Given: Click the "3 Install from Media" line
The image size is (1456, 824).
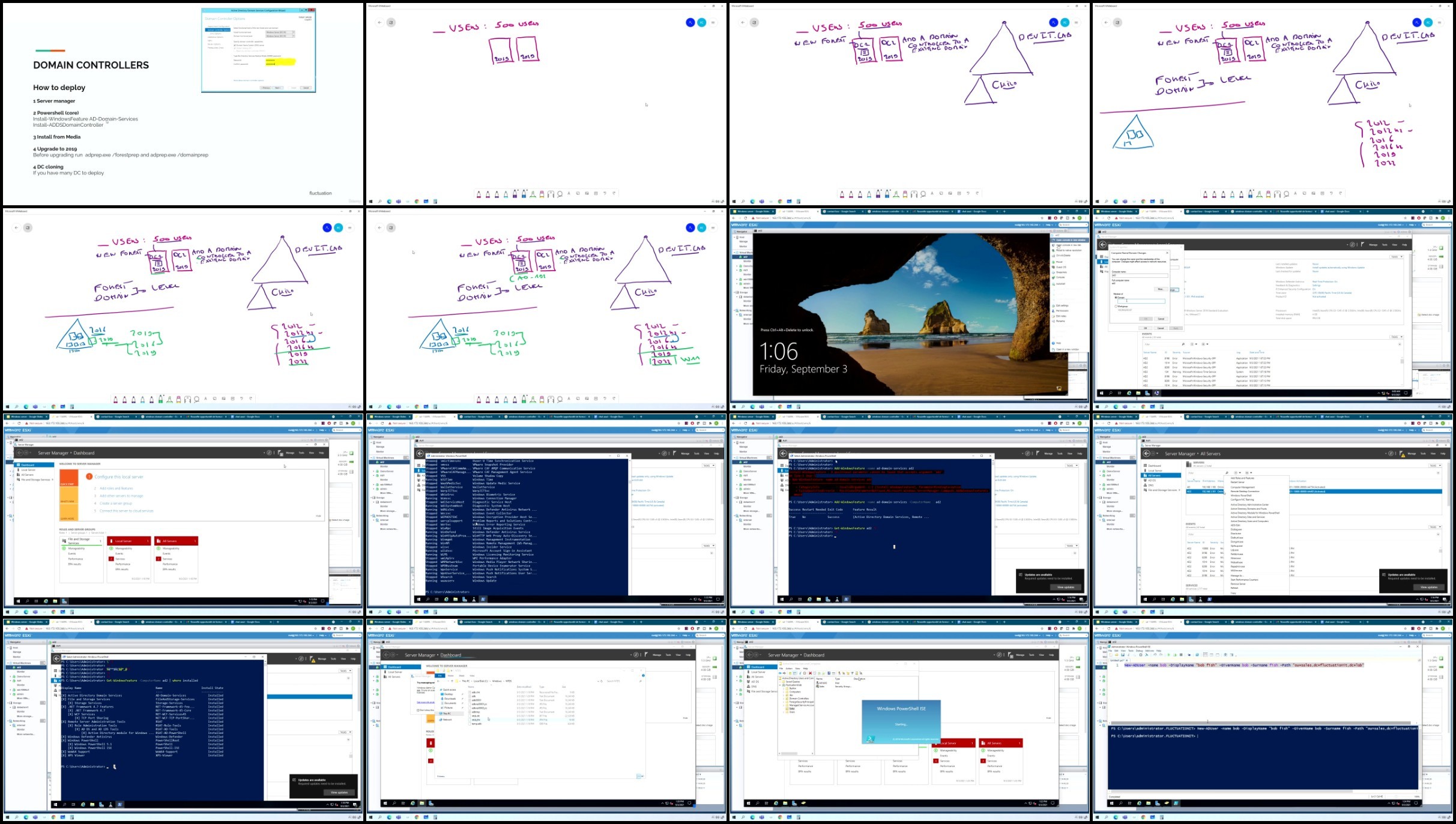Looking at the screenshot, I should tap(56, 137).
